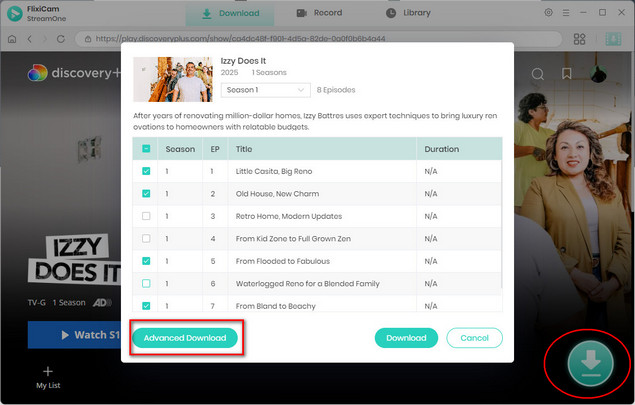635x405 pixels.
Task: Uncheck episode From Bland to Beachy
Action: click(x=146, y=306)
